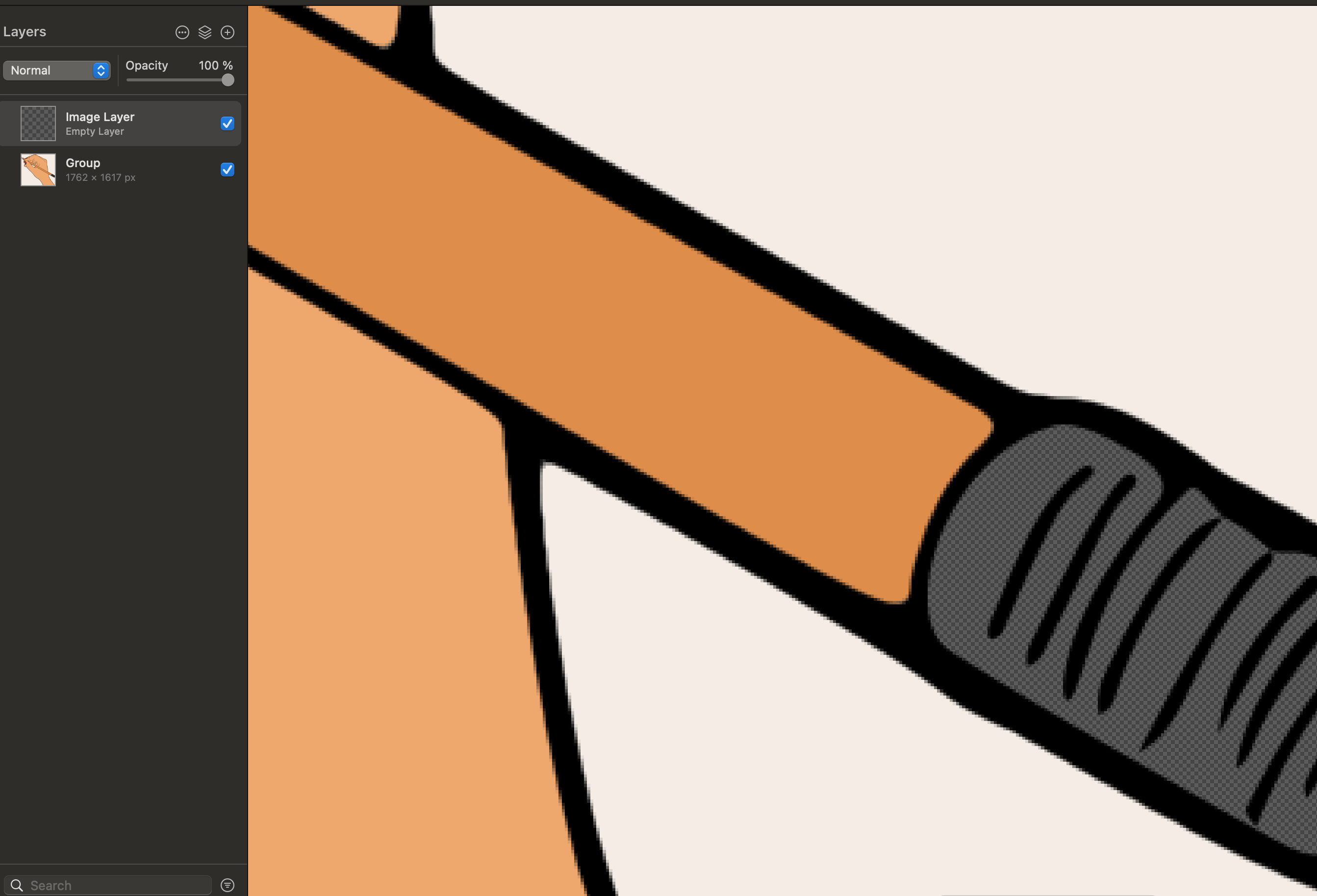
Task: Select the Group layer row
Action: (x=120, y=169)
